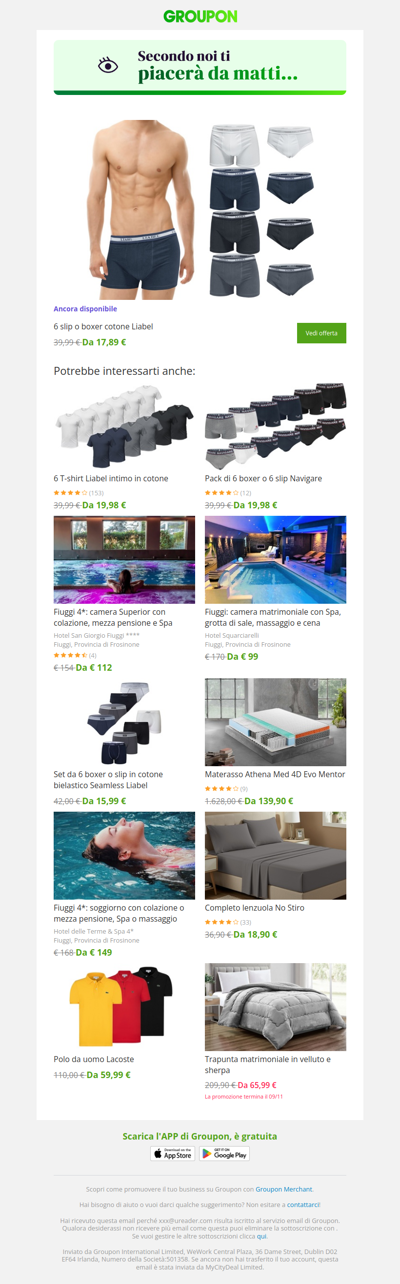Open the Materasso Athena mattress image

pyautogui.click(x=275, y=722)
